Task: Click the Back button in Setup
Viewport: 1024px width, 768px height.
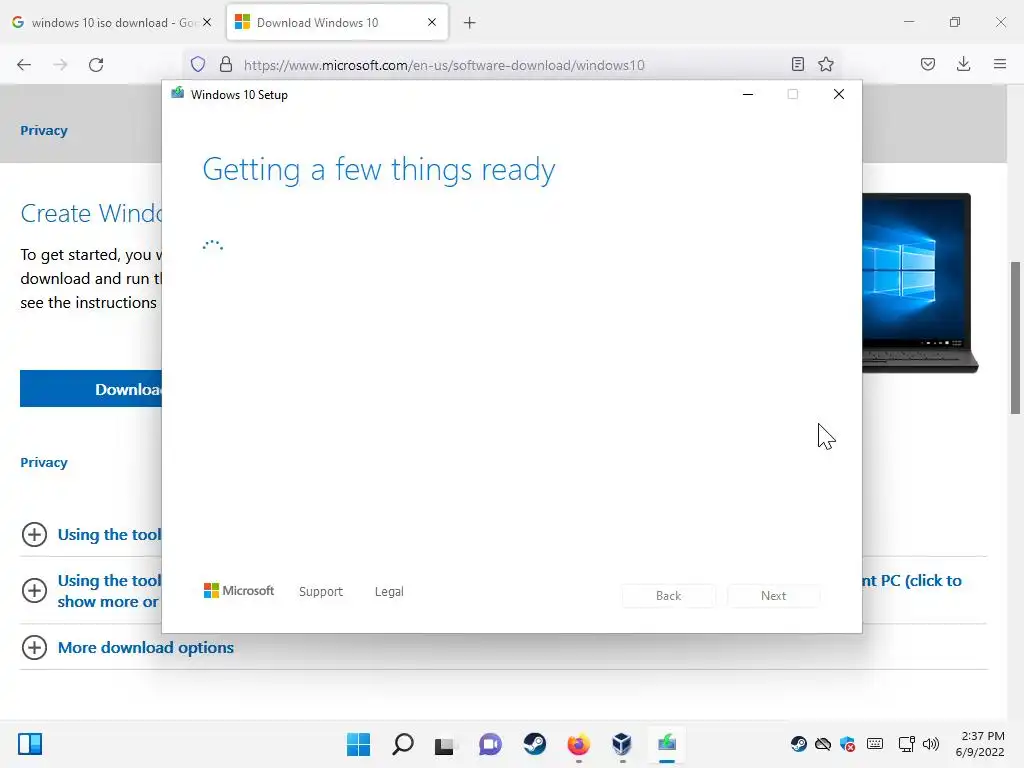Action: tap(668, 596)
